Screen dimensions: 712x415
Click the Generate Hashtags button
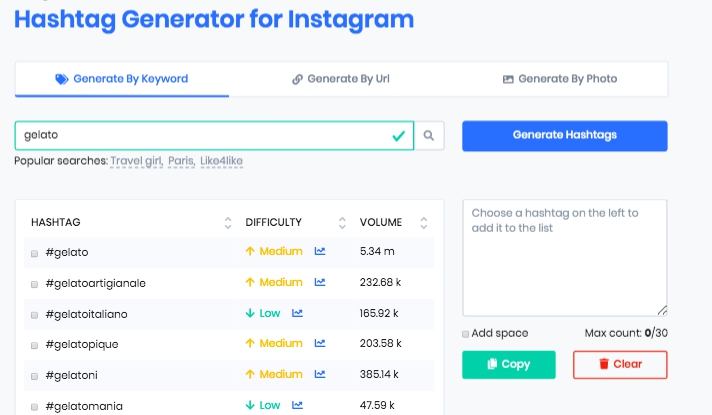565,136
